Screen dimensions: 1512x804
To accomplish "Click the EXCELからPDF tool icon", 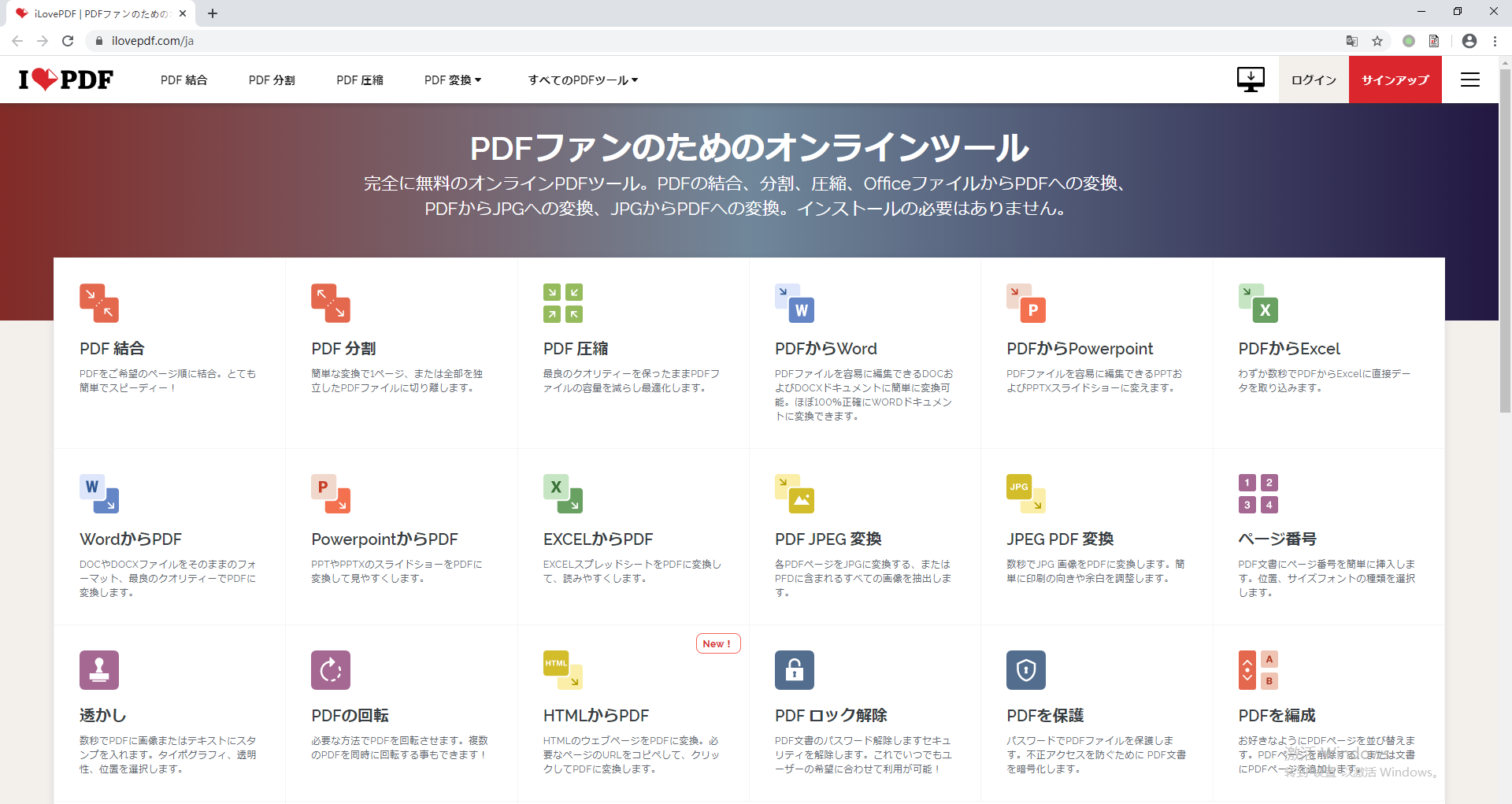I will pos(563,494).
